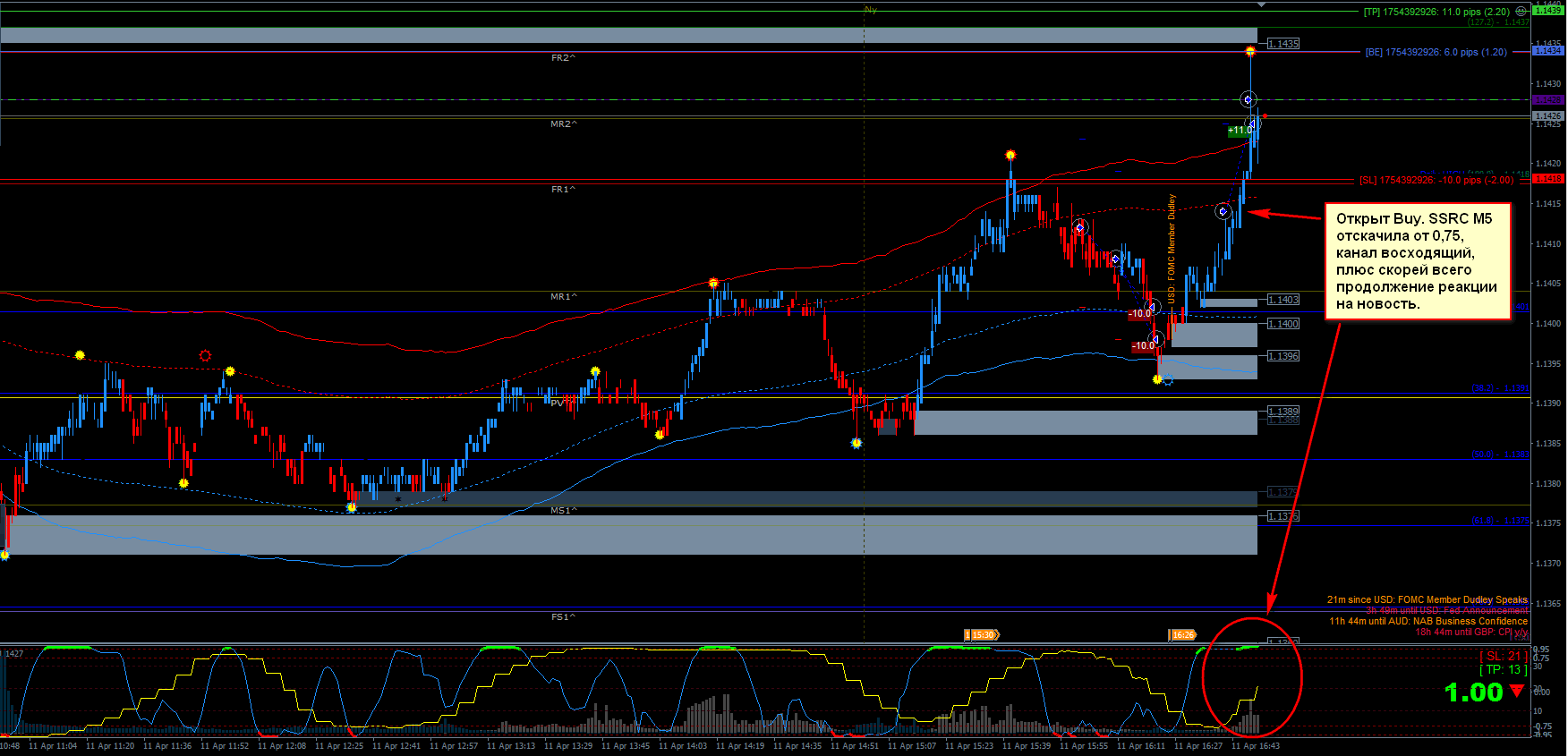Select the MS1 pivot level label
The image size is (1568, 756).
pos(564,511)
